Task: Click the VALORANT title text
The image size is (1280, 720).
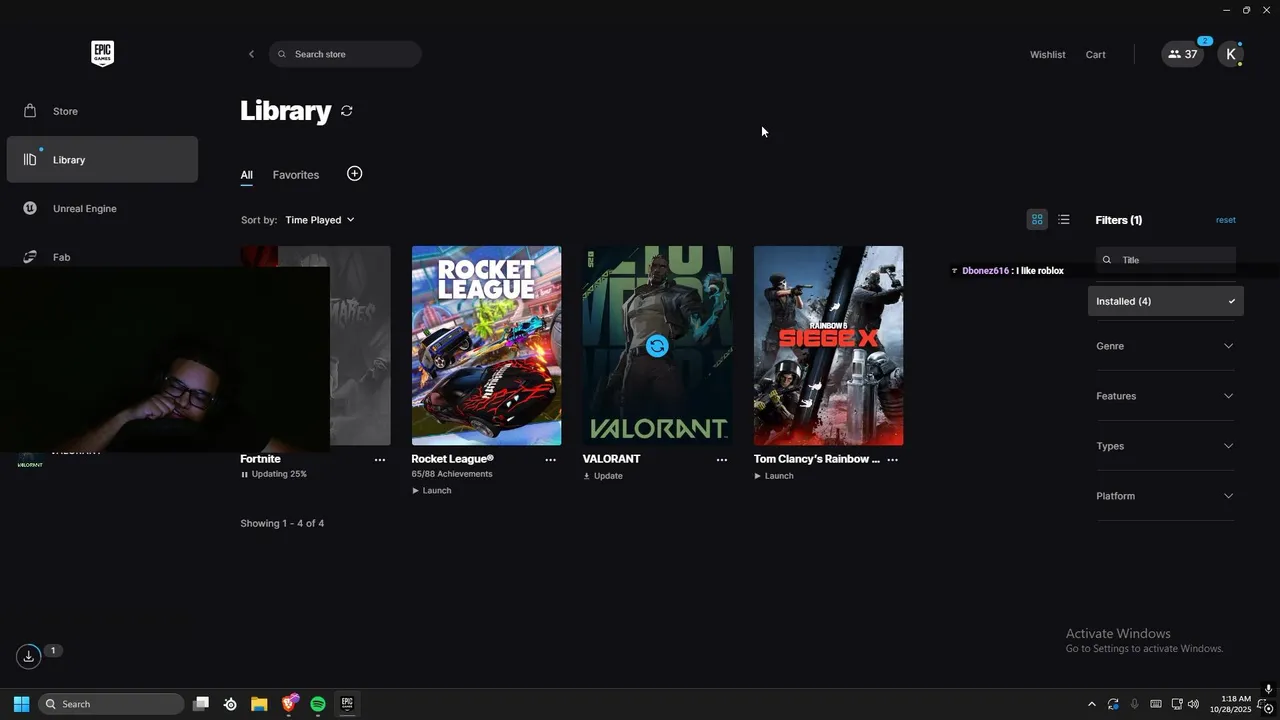Action: click(x=611, y=459)
